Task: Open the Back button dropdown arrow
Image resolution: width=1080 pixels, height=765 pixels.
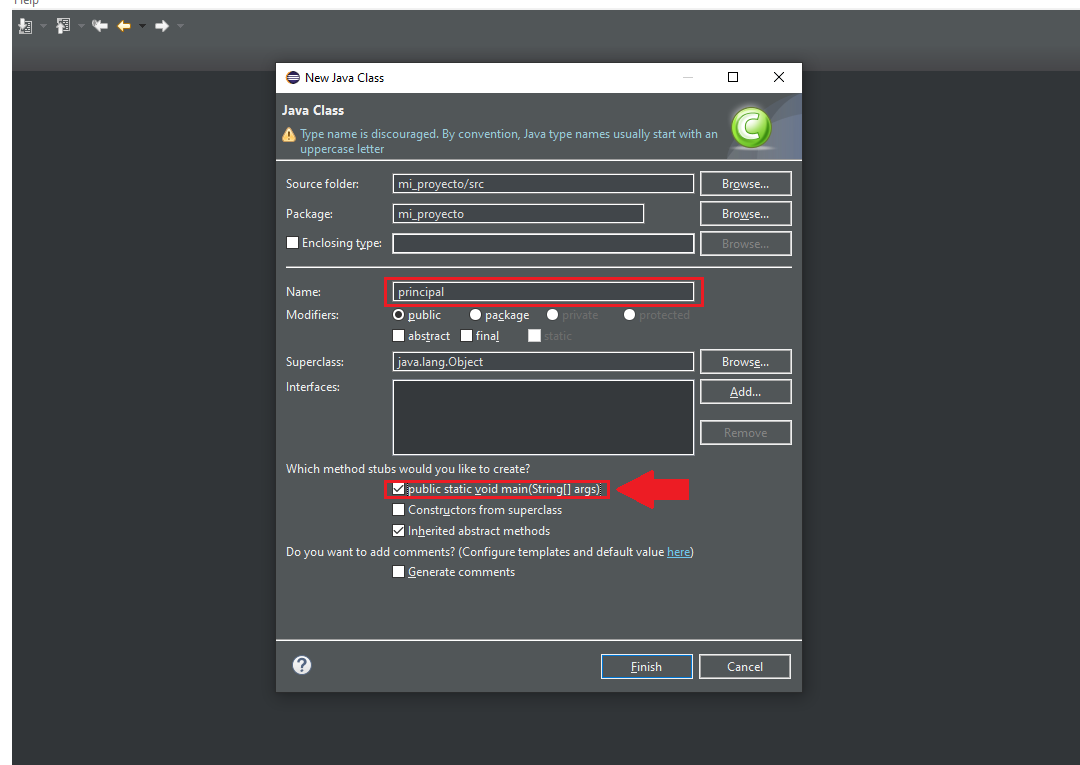Action: click(x=142, y=26)
